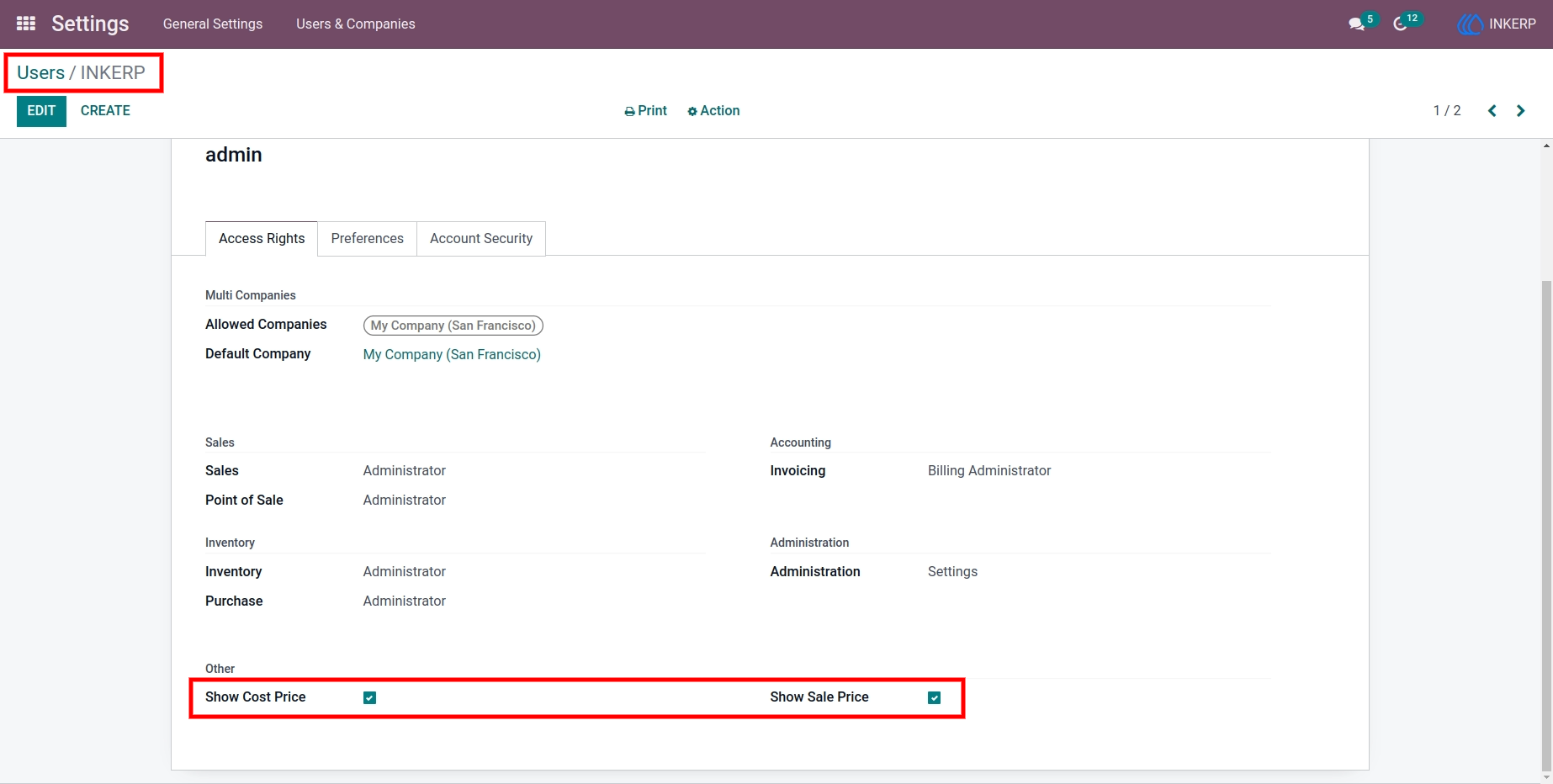Select the Access Rights tab
1553x784 pixels.
(x=262, y=239)
